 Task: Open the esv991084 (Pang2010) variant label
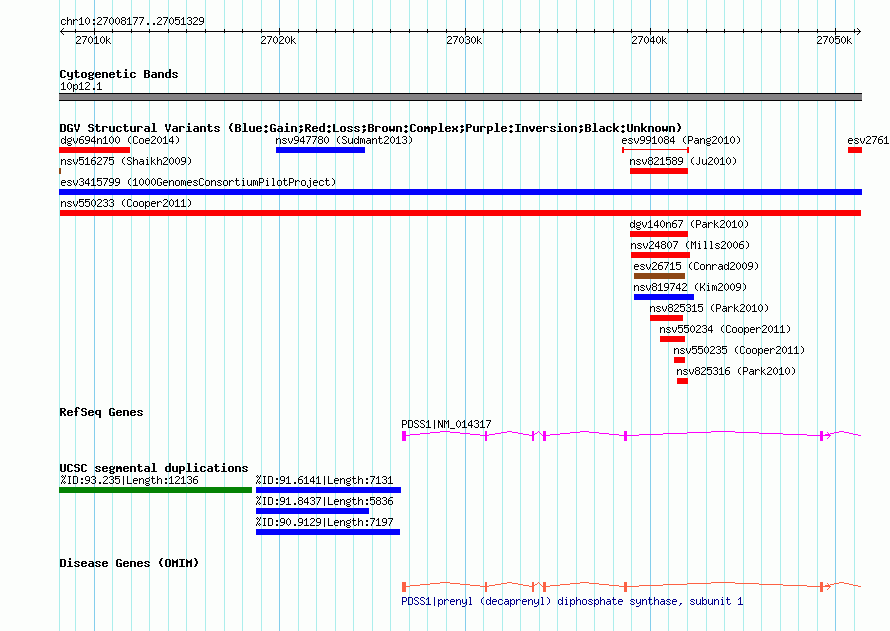tap(681, 140)
